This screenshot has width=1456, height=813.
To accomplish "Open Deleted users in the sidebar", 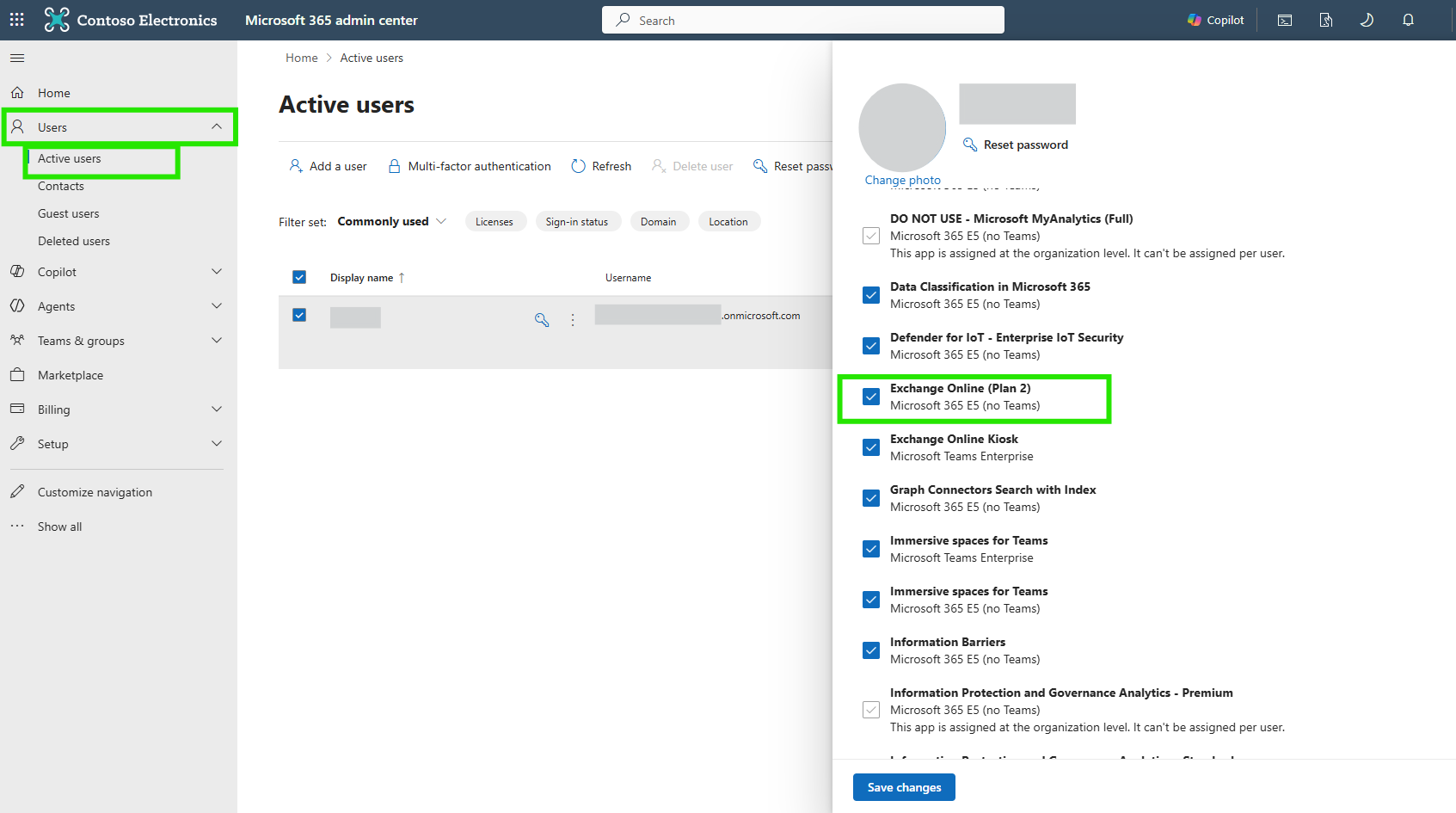I will pos(74,241).
